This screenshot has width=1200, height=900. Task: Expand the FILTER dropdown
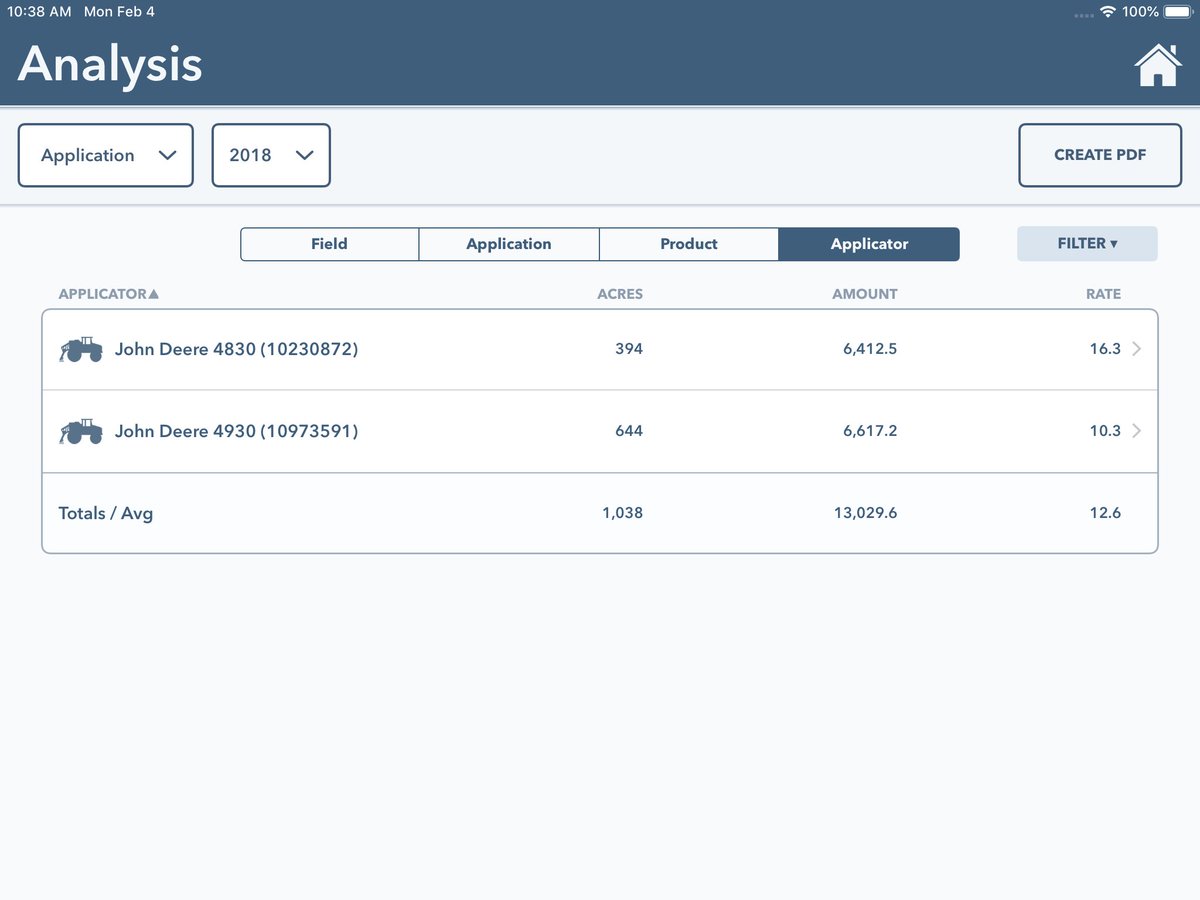1087,244
